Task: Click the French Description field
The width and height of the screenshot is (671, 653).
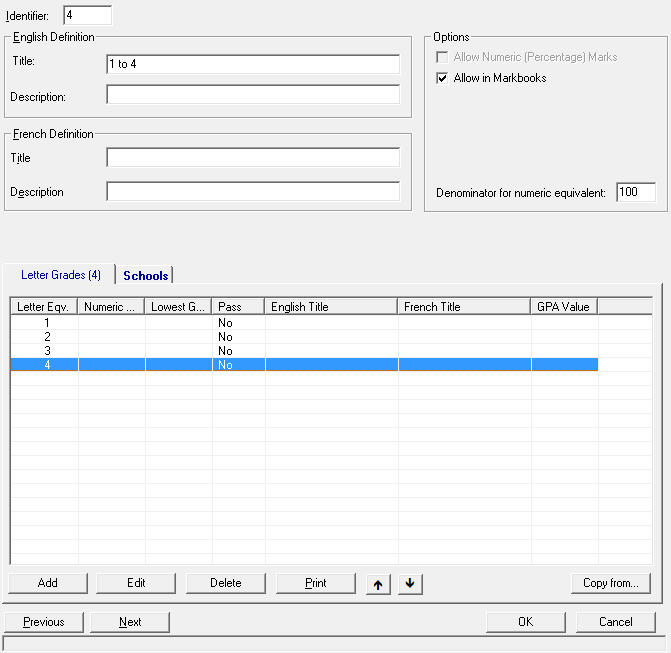Action: coord(252,192)
